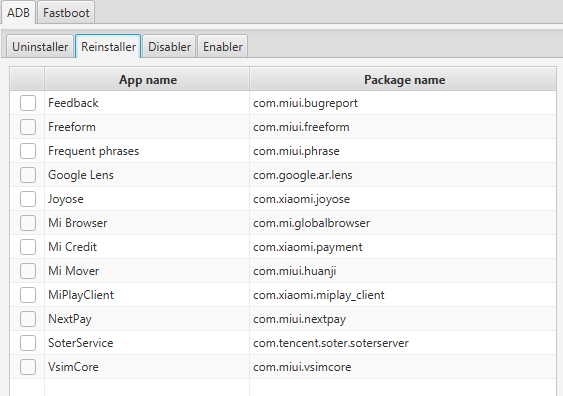Select the Mi Browser app name
Viewport: 563px width, 396px height.
coord(78,223)
